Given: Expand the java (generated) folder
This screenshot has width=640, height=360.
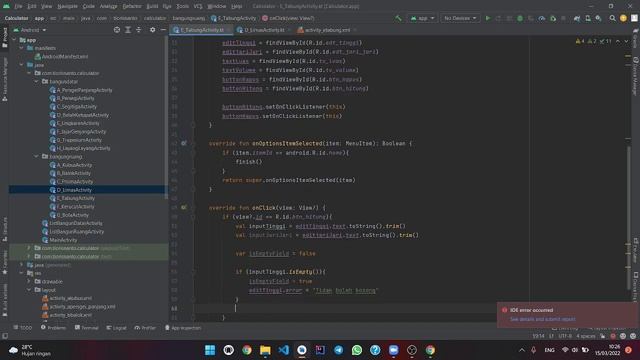Looking at the screenshot, I should (21, 265).
